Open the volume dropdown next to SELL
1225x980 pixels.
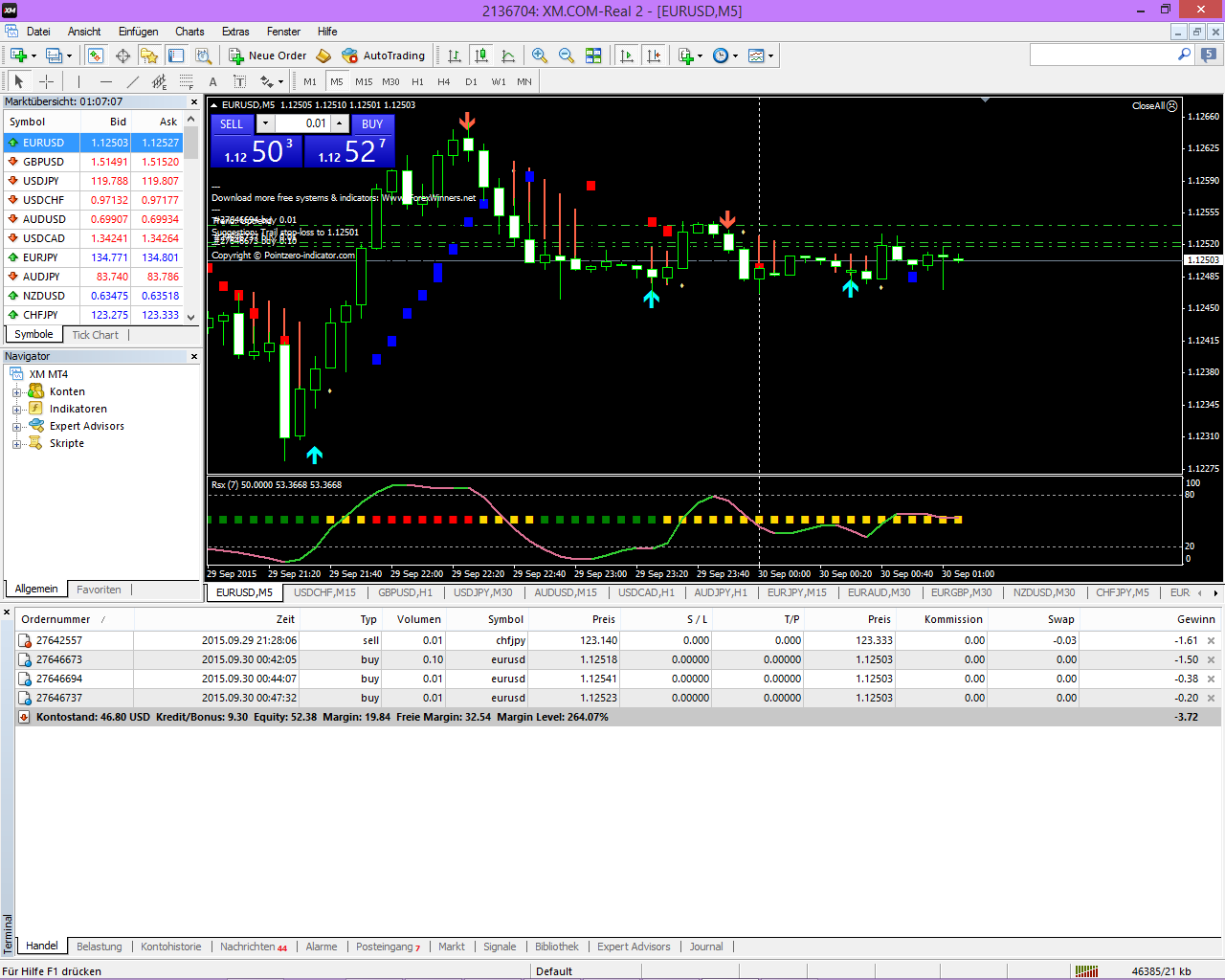(x=265, y=123)
